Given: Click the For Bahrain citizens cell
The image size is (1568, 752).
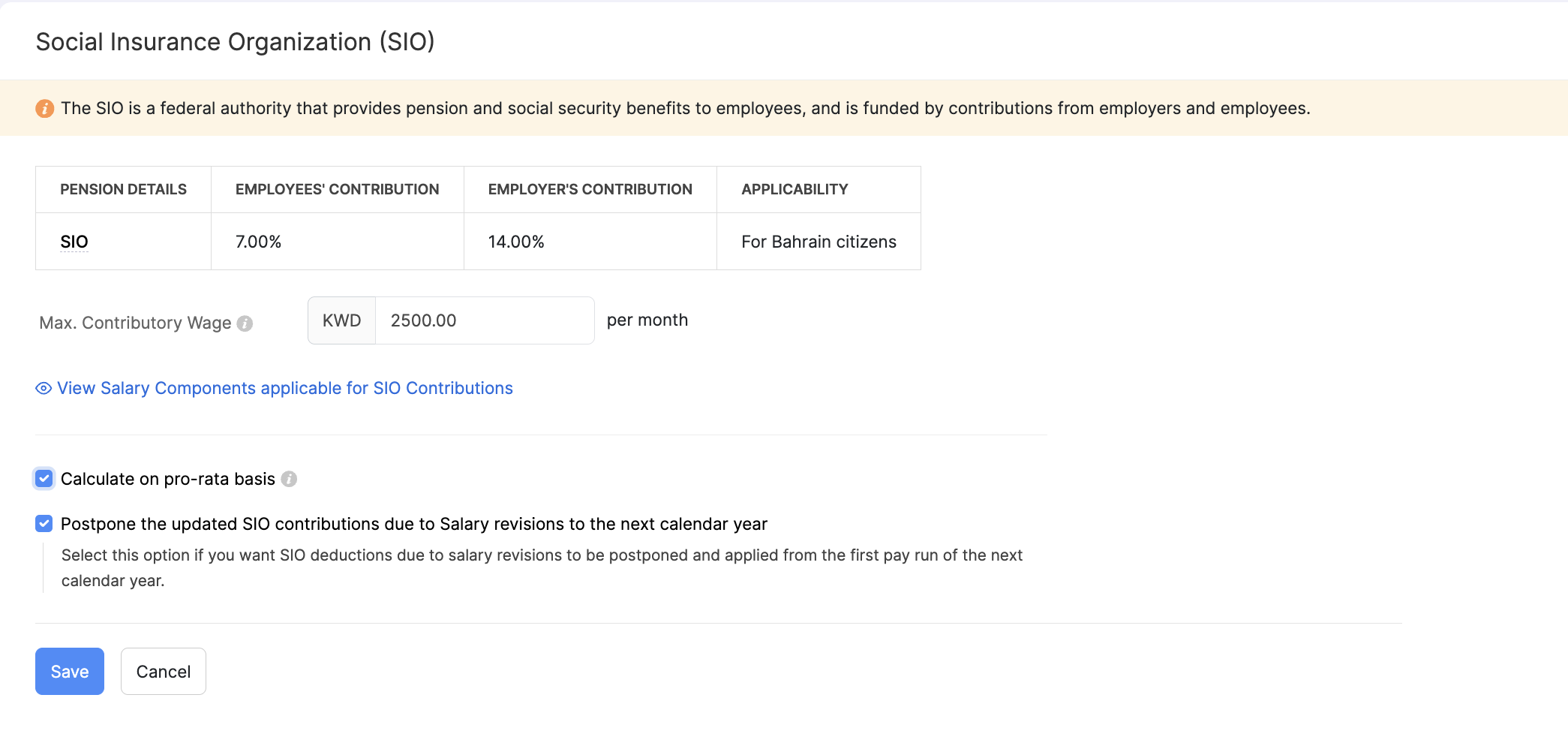Looking at the screenshot, I should click(819, 242).
